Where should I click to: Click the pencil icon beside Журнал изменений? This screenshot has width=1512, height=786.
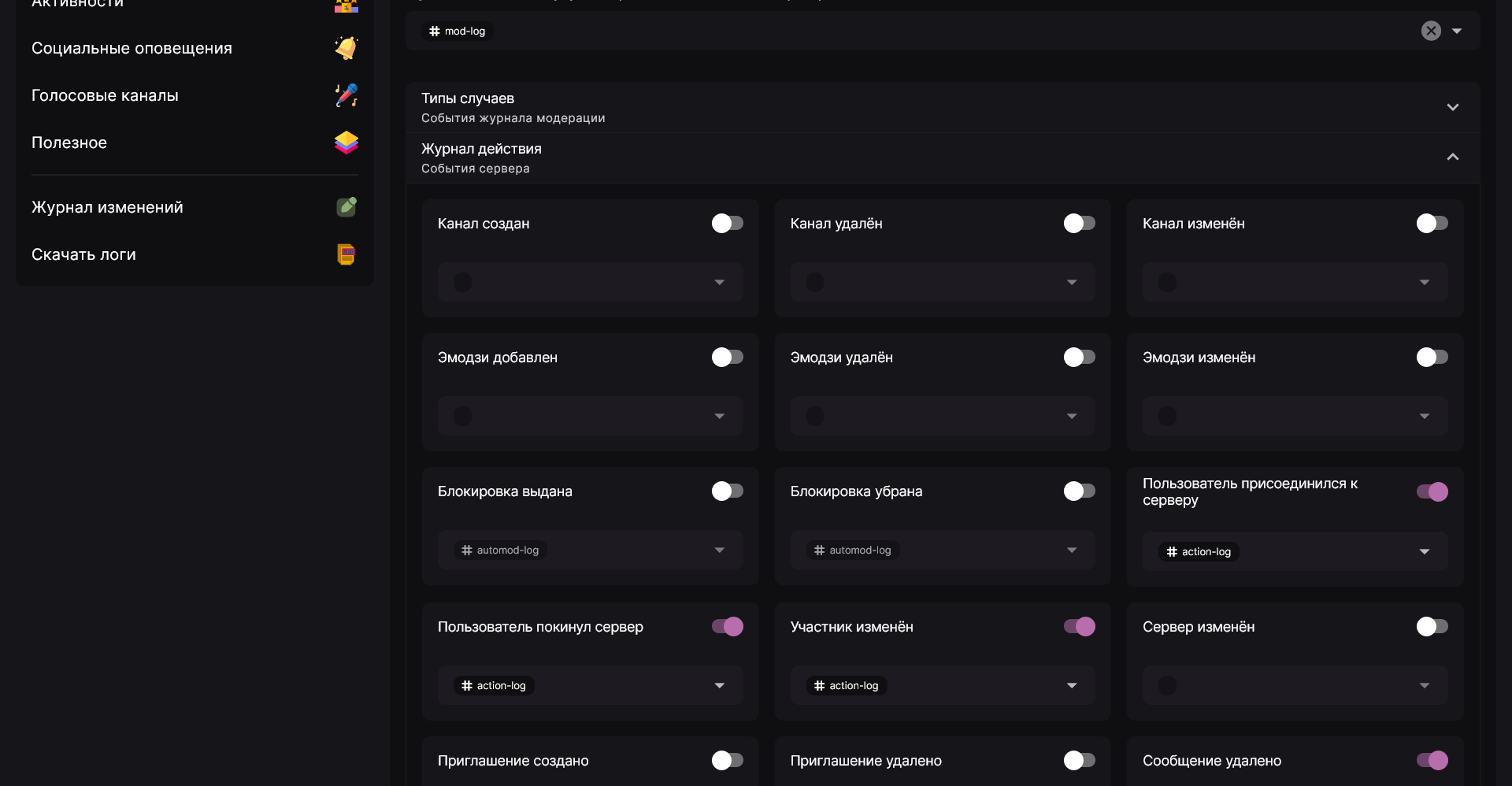(346, 207)
